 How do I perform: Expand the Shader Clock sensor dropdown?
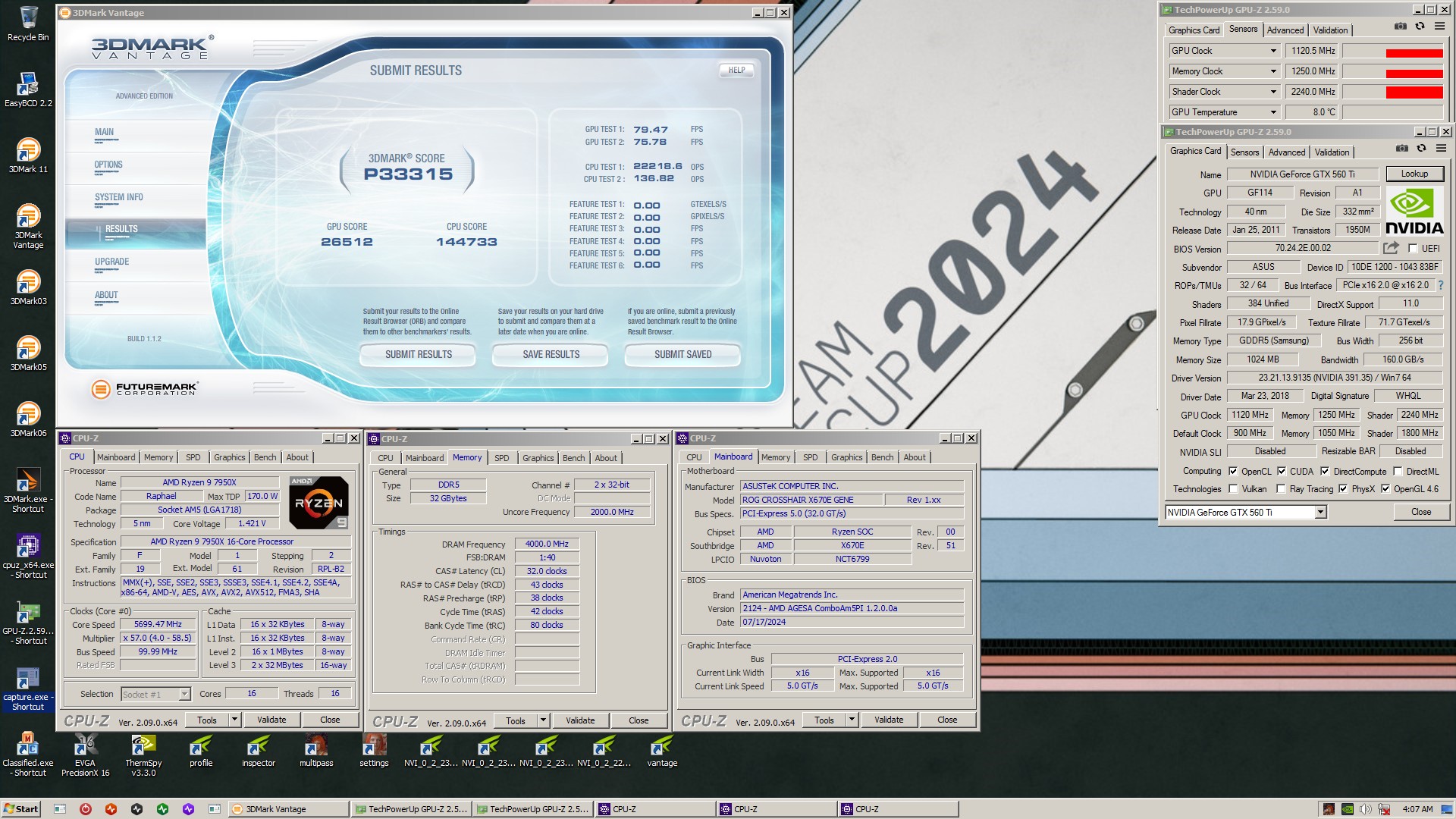[x=1273, y=92]
